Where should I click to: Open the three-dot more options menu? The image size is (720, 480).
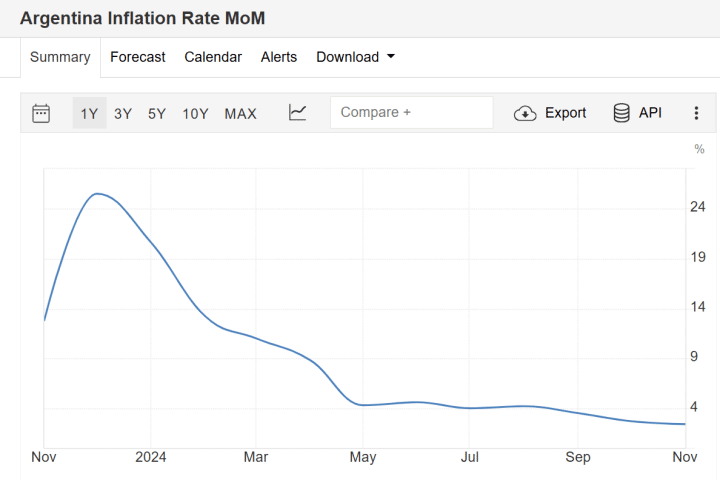(x=696, y=113)
